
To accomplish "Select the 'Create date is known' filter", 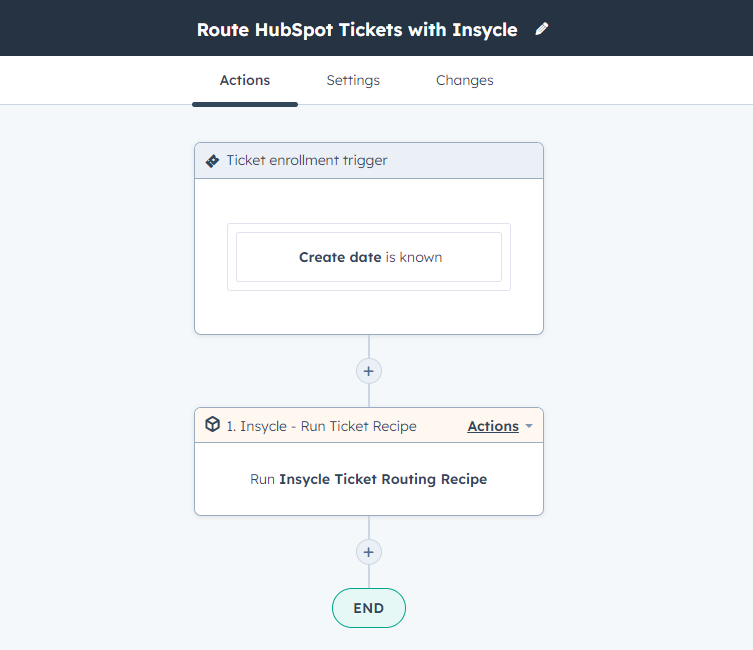I will [369, 257].
